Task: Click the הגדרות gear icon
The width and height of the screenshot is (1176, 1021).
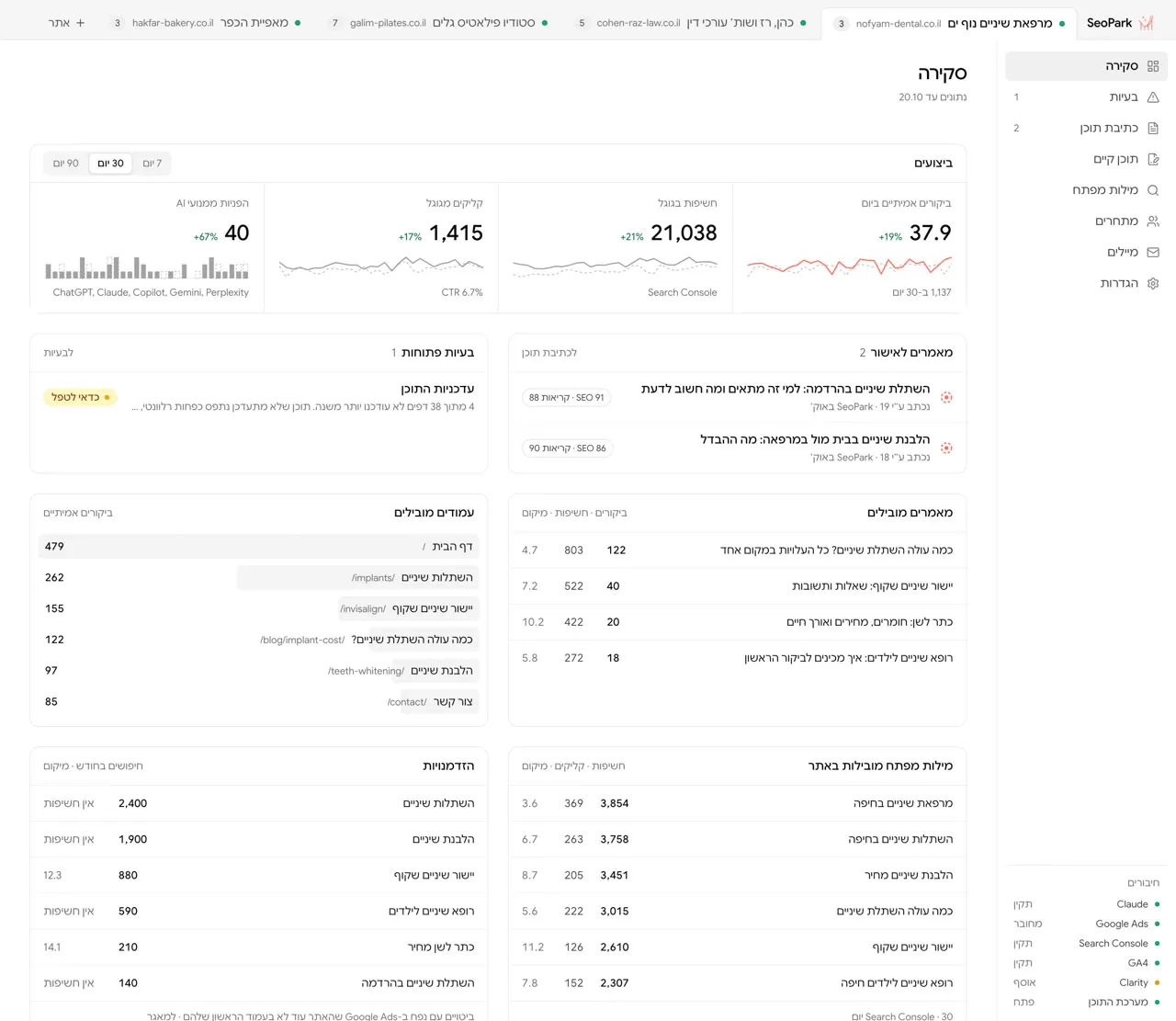Action: (x=1153, y=283)
